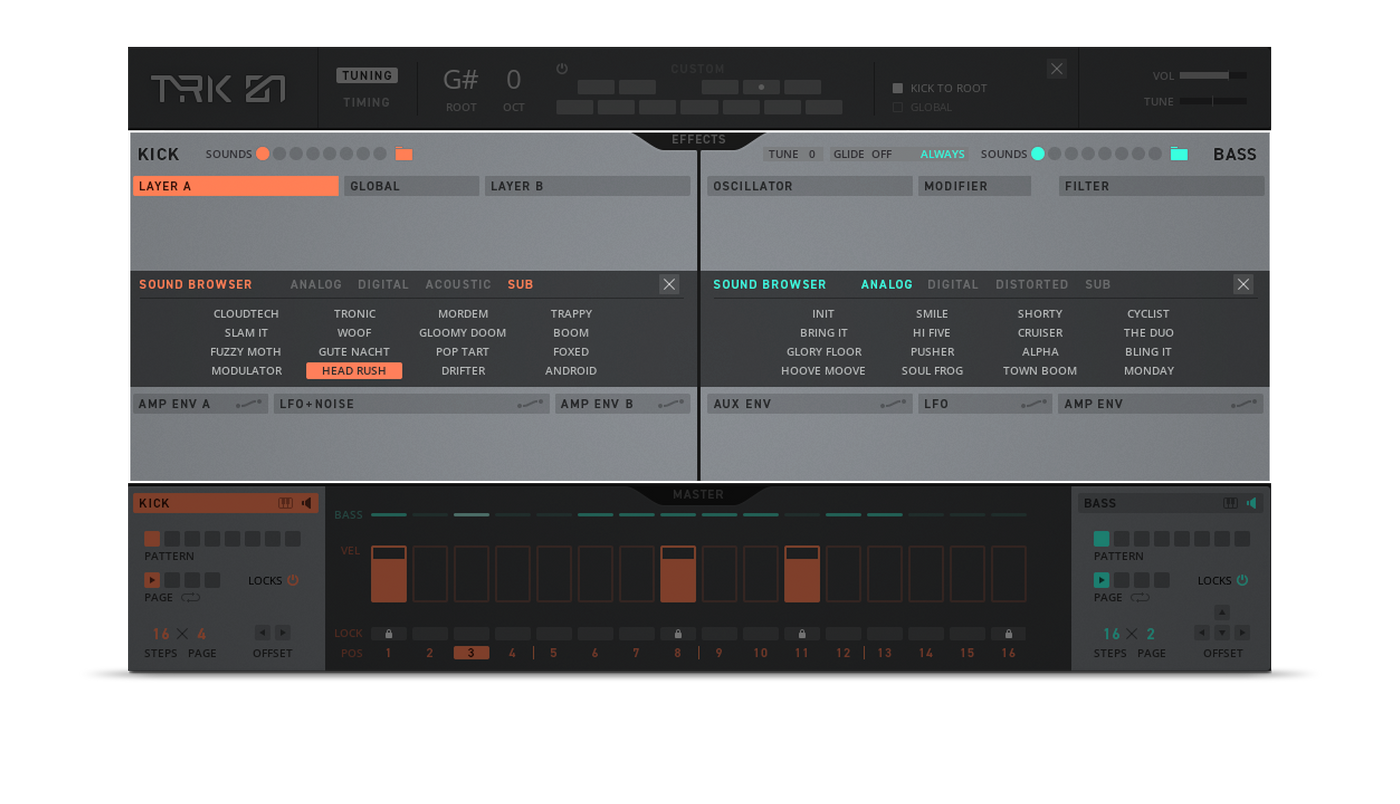Select the first Kick pattern slot
Image resolution: width=1400 pixels, height=804 pixels.
click(152, 539)
